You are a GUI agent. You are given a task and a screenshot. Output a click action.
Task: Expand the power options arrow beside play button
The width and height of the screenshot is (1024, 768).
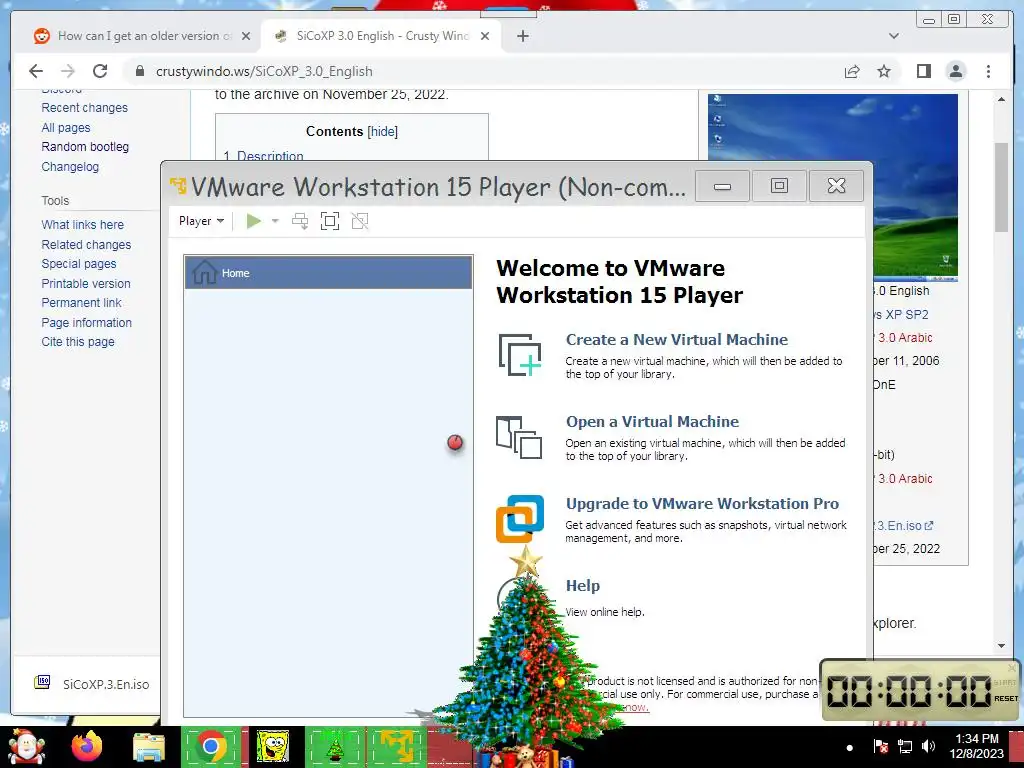click(x=275, y=221)
